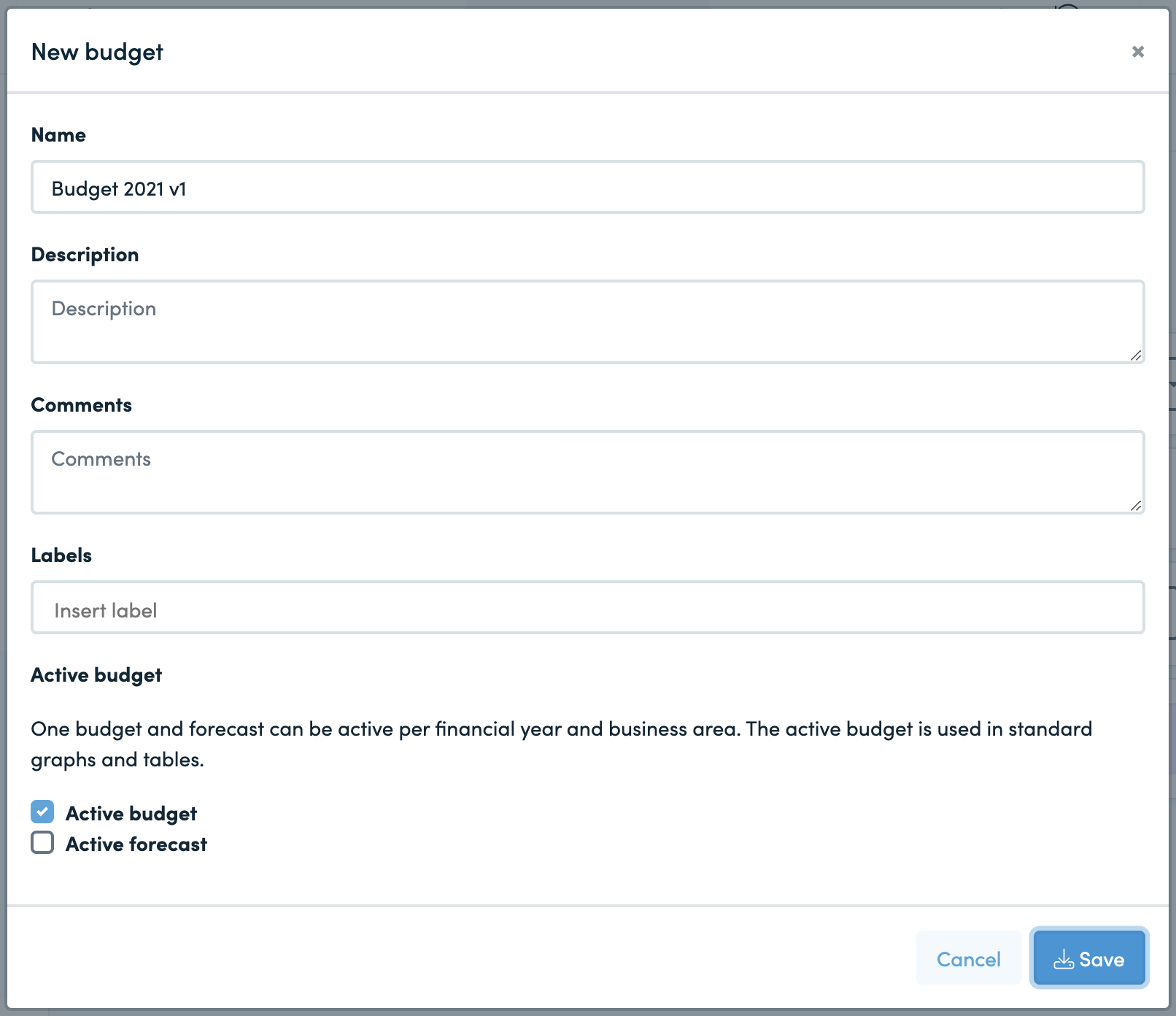
Task: Click the download icon inside Save button
Action: [1064, 958]
